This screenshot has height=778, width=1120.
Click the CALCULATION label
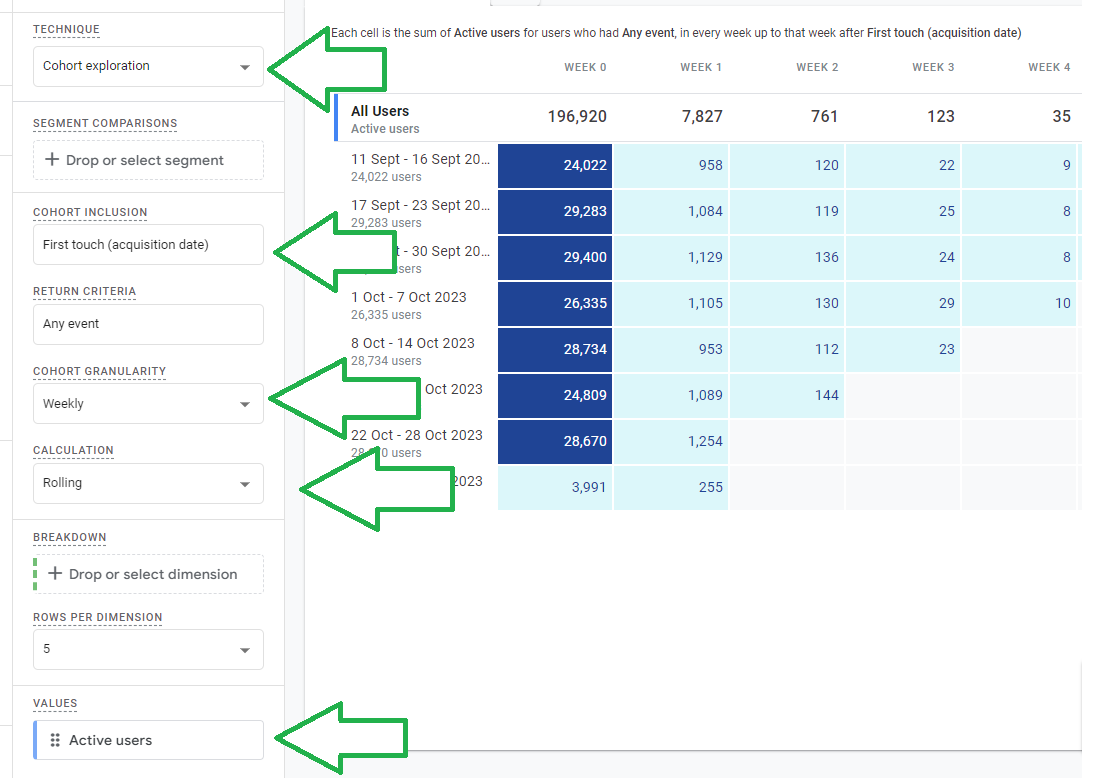[x=74, y=451]
